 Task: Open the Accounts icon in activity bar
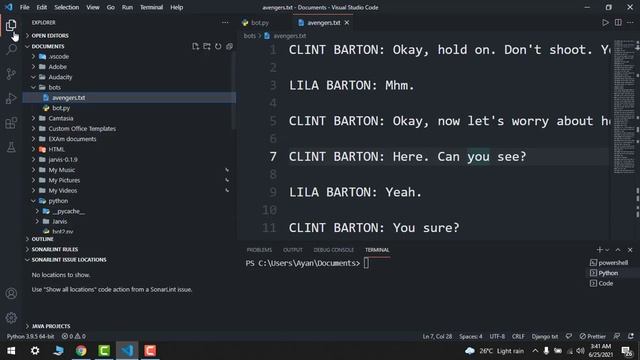click(11, 293)
